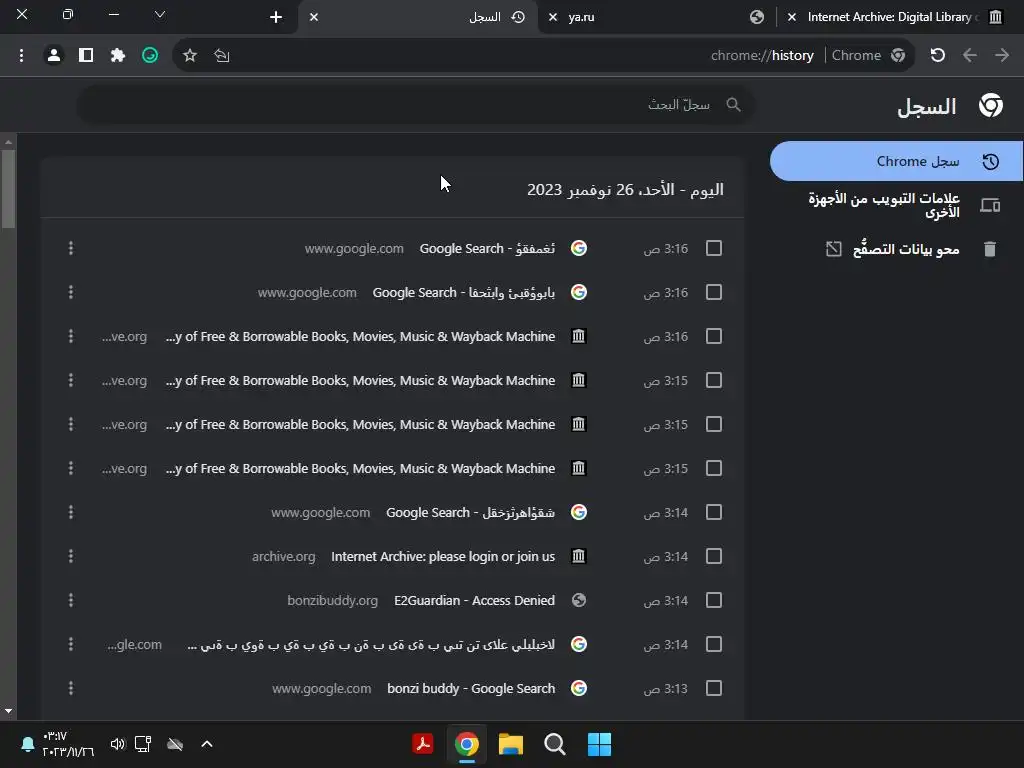Check the شقؤاهرثزخفل Google Search entry

(x=714, y=512)
